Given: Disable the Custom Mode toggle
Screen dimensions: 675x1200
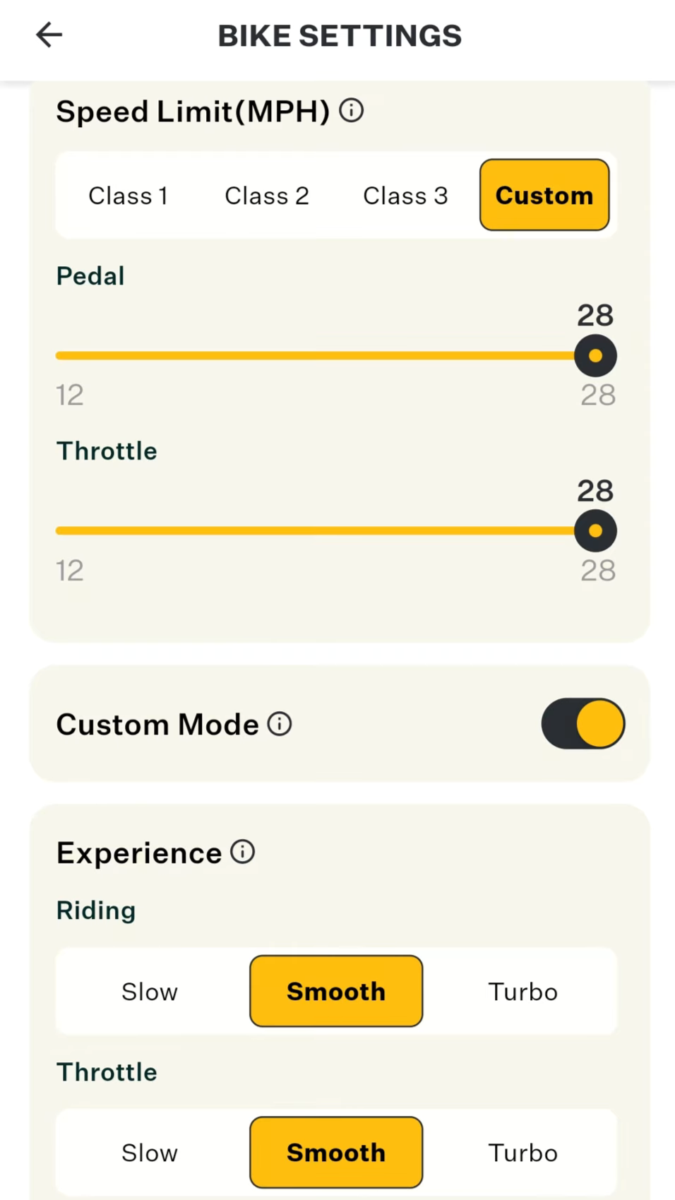Looking at the screenshot, I should [x=583, y=724].
